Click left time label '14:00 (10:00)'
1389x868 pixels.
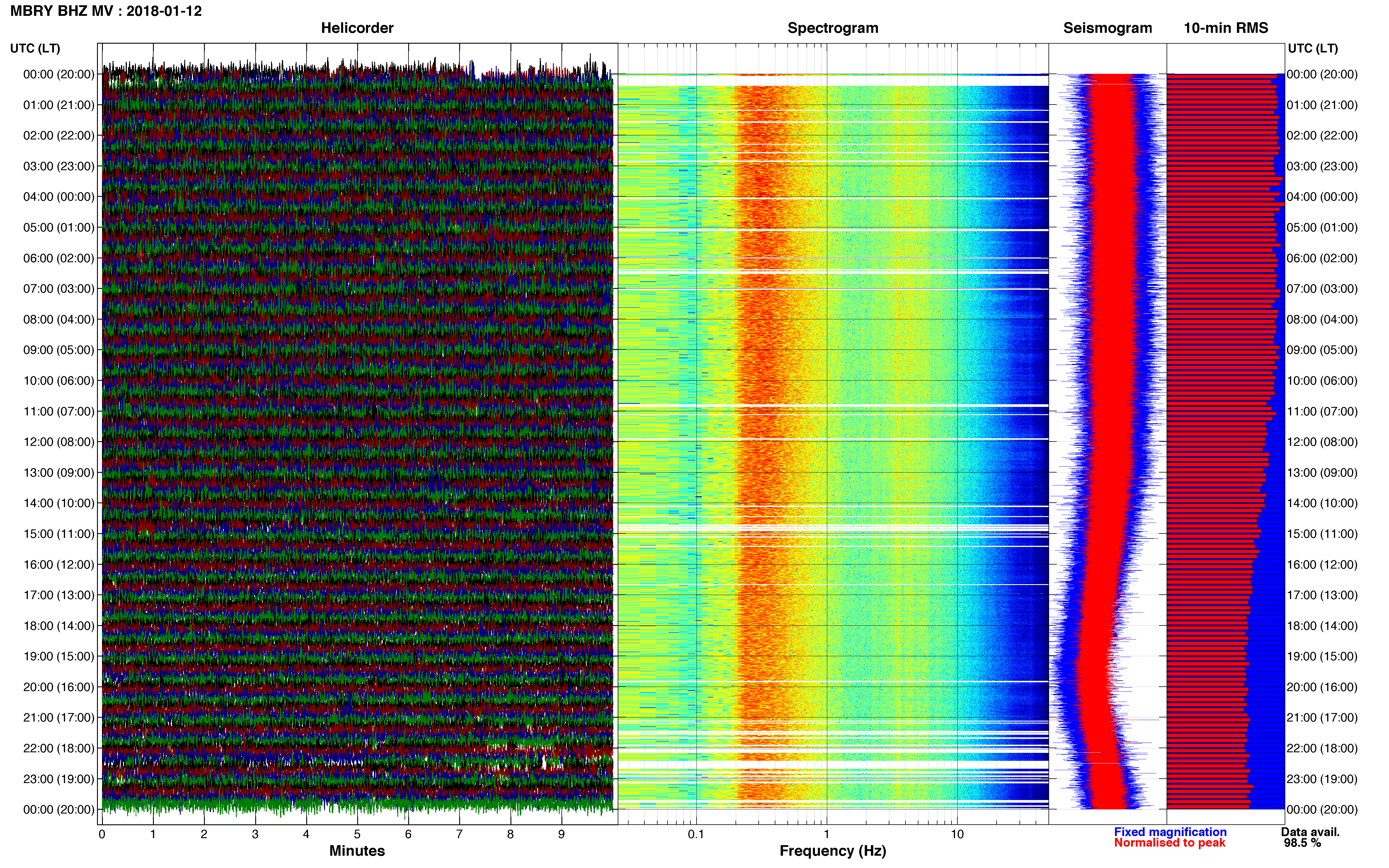click(59, 504)
